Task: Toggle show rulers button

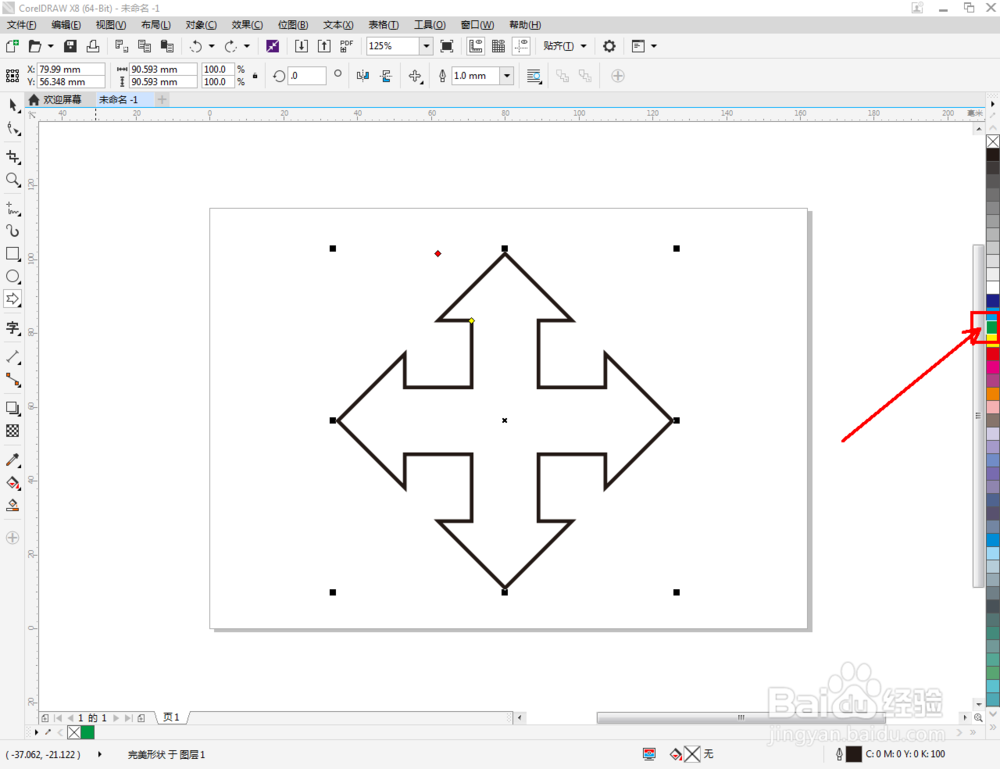Action: click(476, 46)
